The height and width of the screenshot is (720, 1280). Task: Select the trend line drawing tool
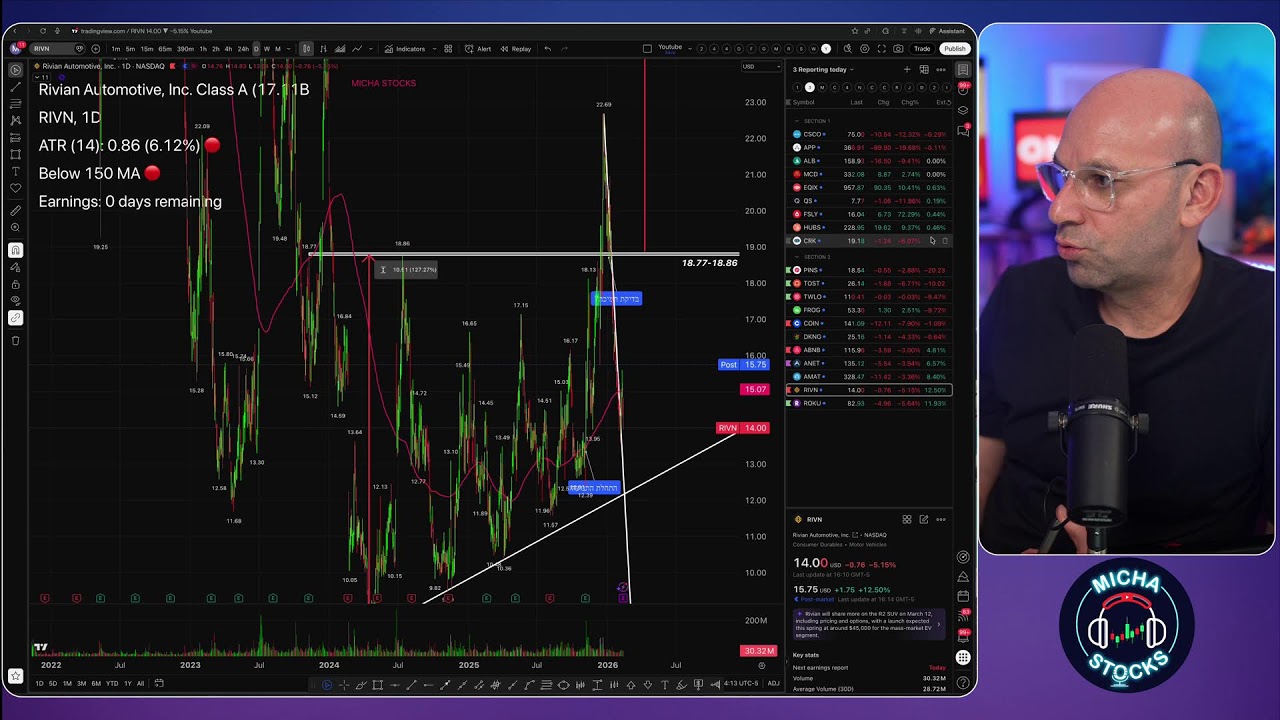pos(15,87)
